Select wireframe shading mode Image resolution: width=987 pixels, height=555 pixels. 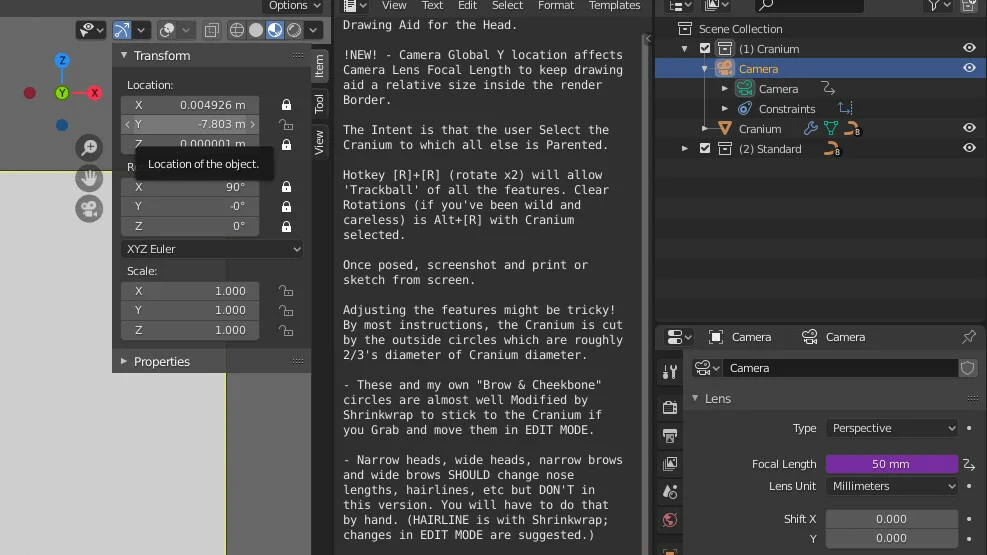[x=237, y=30]
